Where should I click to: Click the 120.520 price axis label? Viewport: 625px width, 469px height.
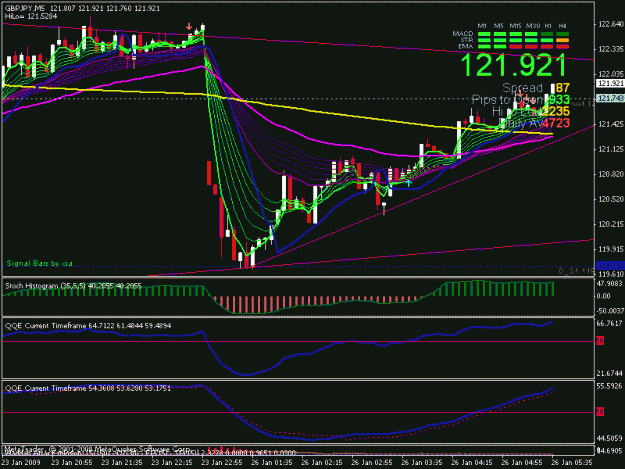(611, 199)
